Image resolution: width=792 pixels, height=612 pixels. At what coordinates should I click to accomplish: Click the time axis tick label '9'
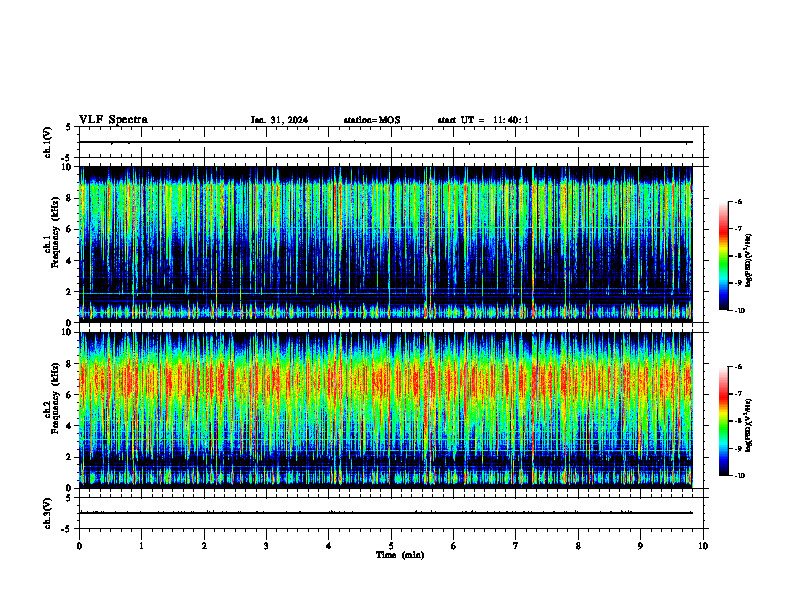click(x=640, y=546)
